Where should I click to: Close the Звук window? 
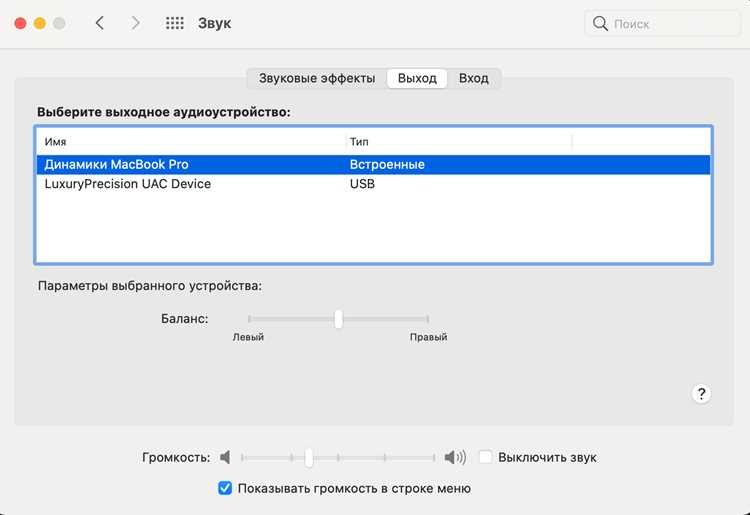[20, 23]
